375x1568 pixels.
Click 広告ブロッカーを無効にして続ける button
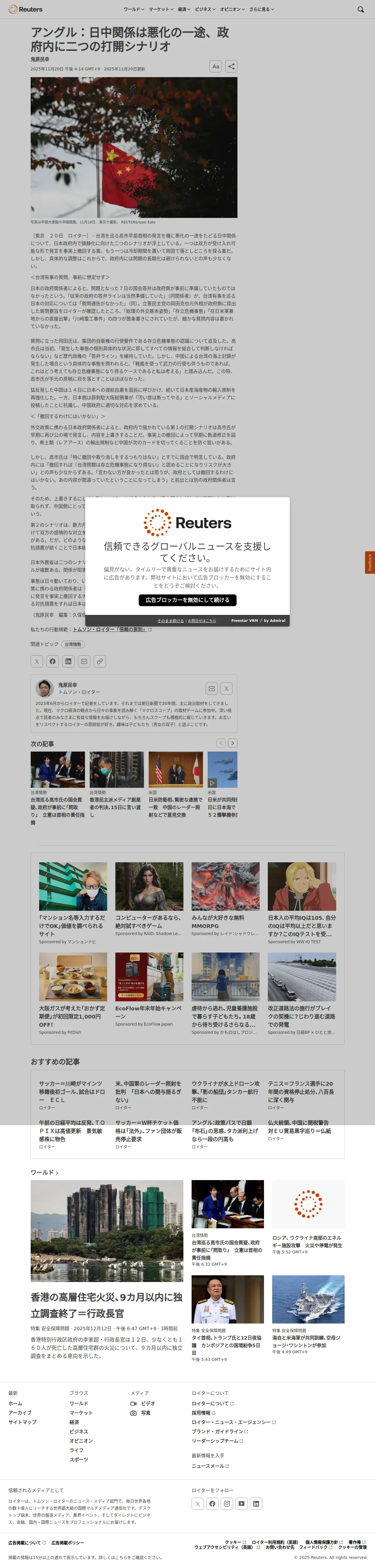[187, 600]
